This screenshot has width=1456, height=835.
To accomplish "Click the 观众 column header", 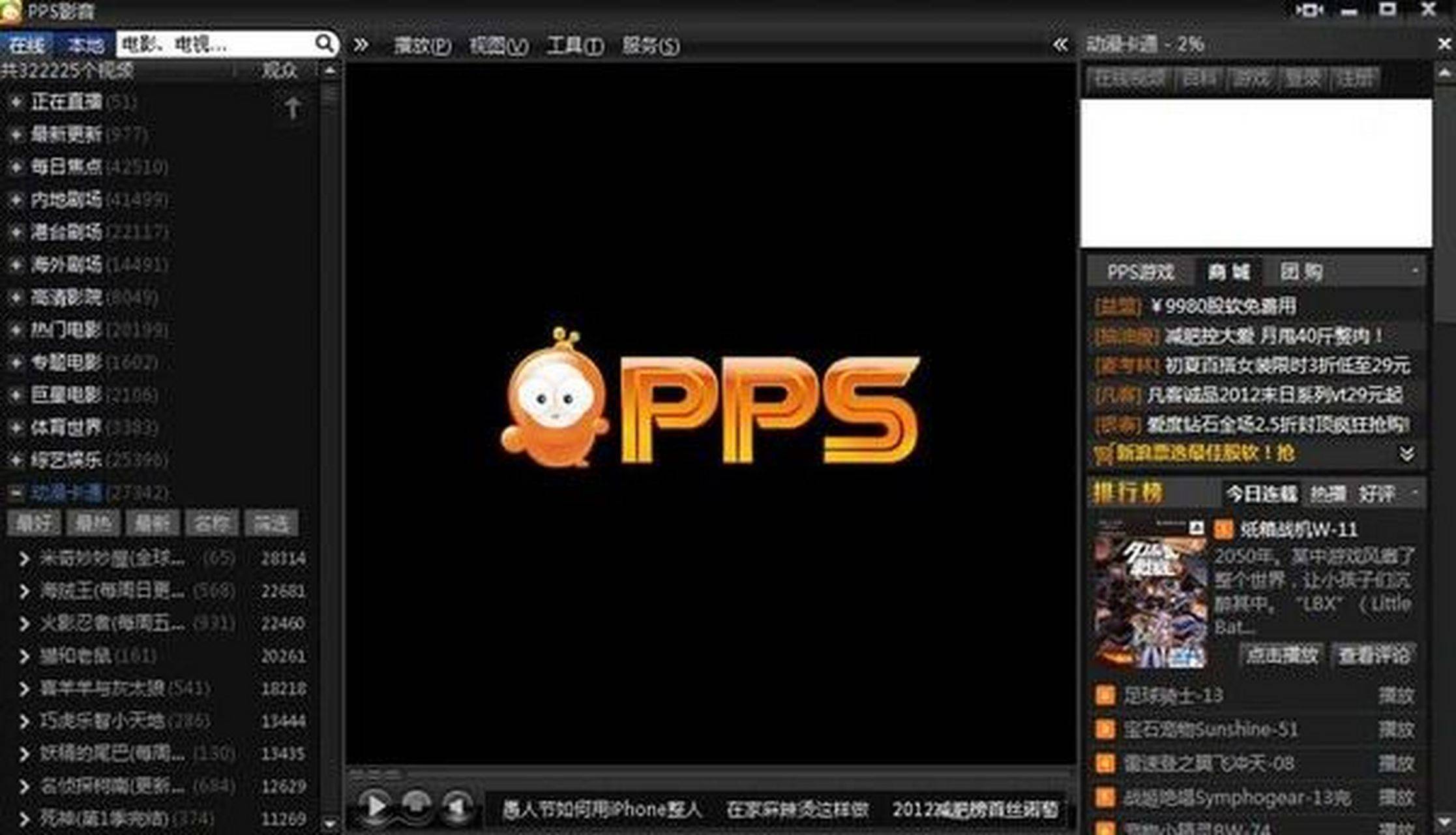I will click(280, 70).
